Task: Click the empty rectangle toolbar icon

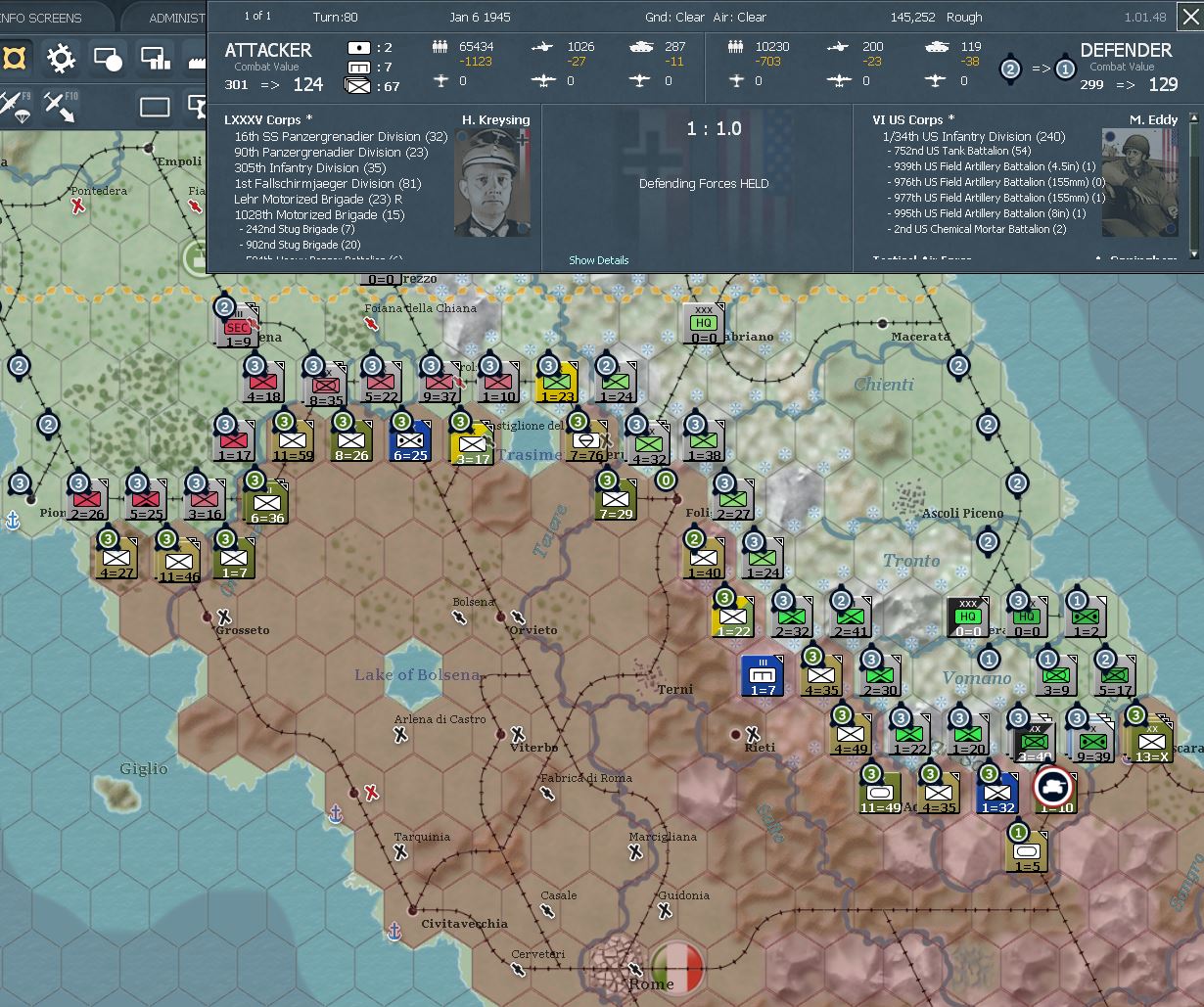Action: coord(155,107)
